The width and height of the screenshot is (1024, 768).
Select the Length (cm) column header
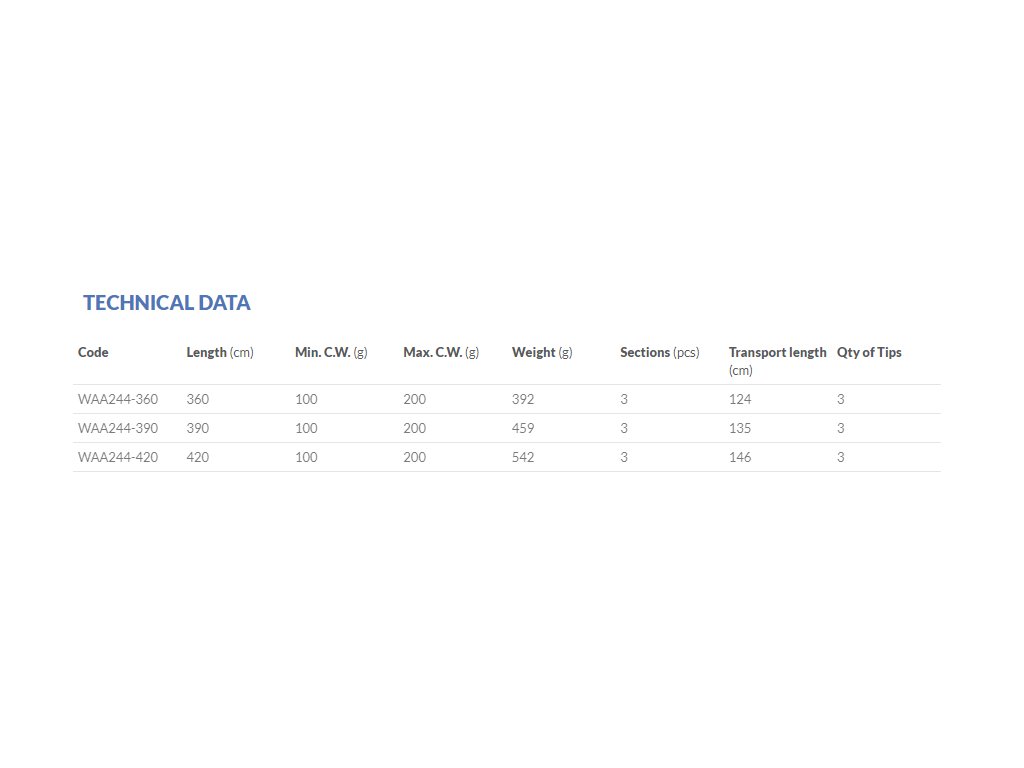220,352
